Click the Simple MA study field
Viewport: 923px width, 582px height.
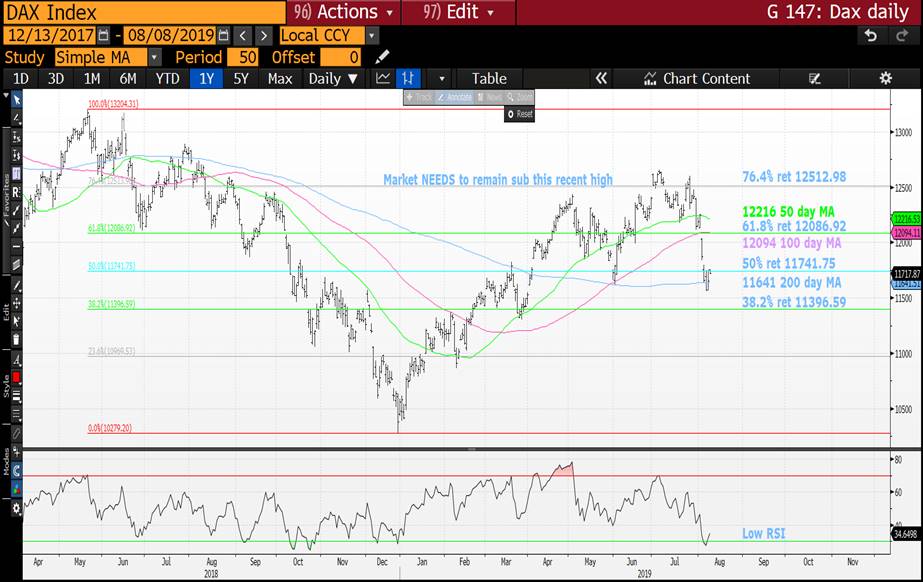[101, 57]
